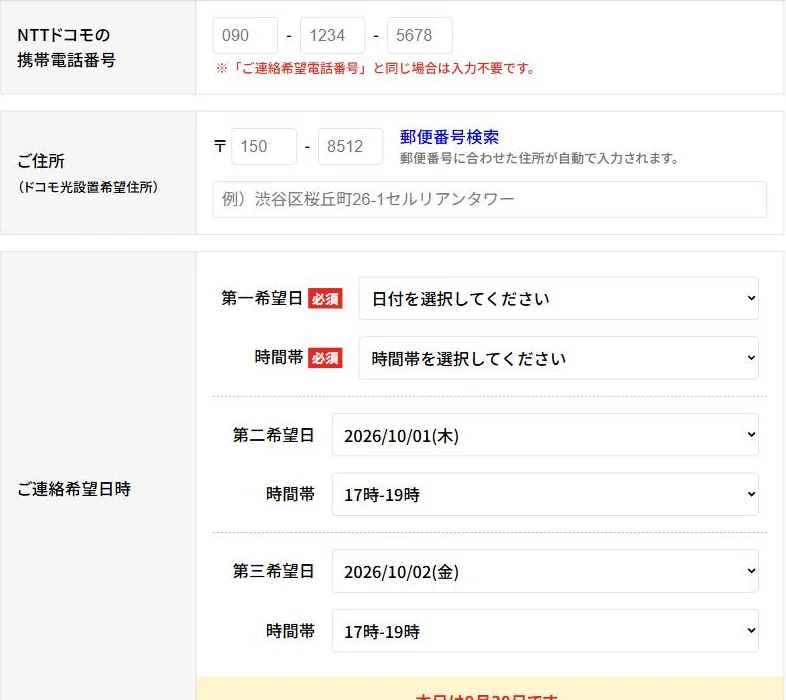Click the (ドコモ光設置希望住所) sublabel
Image resolution: width=786 pixels, height=700 pixels.
pyautogui.click(x=88, y=188)
